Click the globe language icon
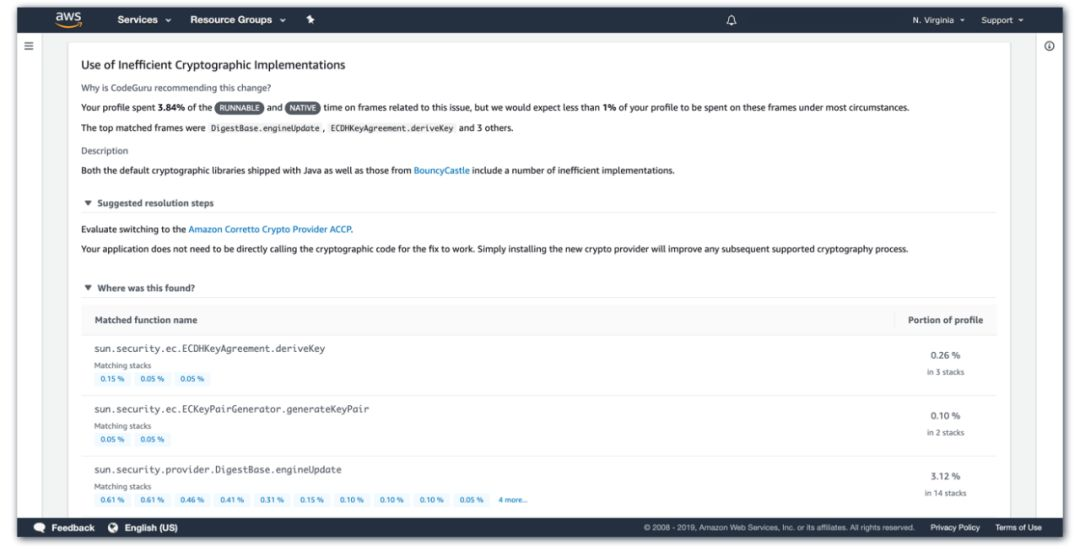 pyautogui.click(x=113, y=527)
